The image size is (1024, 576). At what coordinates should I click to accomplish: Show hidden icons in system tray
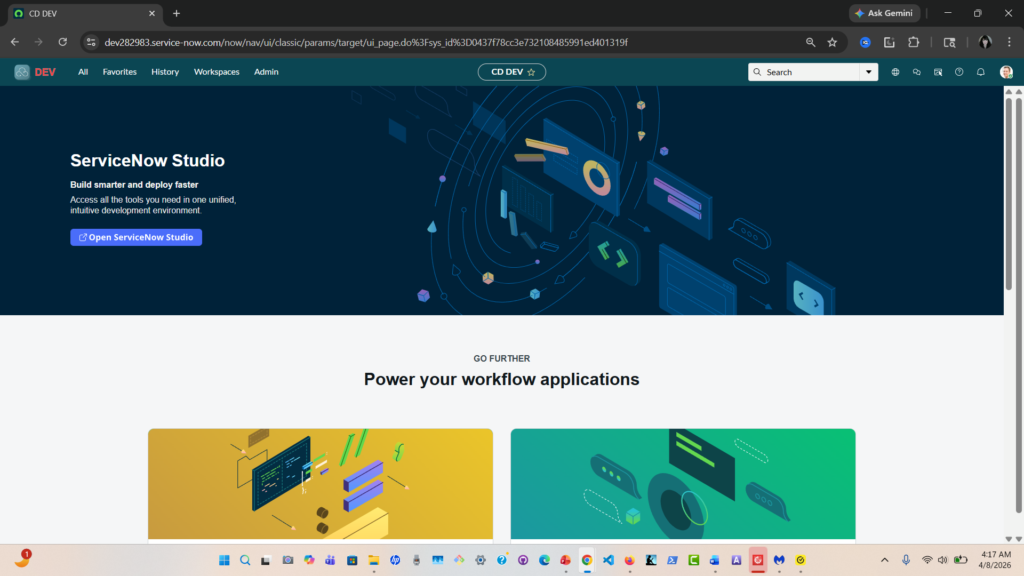click(x=884, y=560)
